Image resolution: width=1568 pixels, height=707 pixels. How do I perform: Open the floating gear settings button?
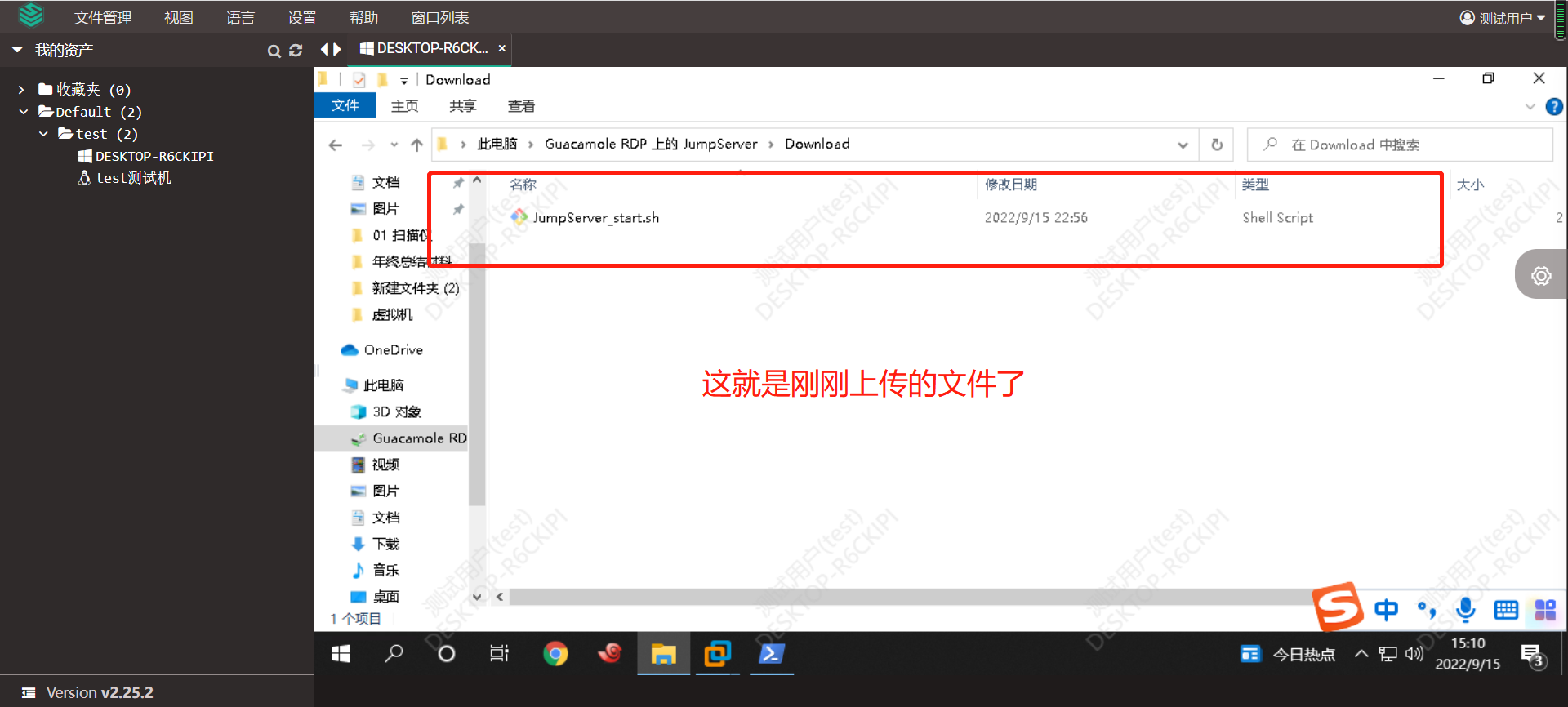pyautogui.click(x=1541, y=276)
